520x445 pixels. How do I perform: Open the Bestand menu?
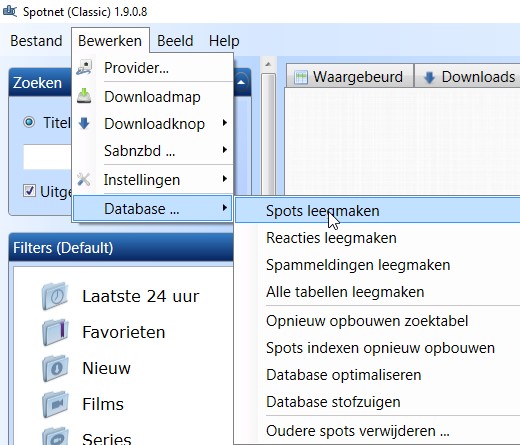[36, 41]
